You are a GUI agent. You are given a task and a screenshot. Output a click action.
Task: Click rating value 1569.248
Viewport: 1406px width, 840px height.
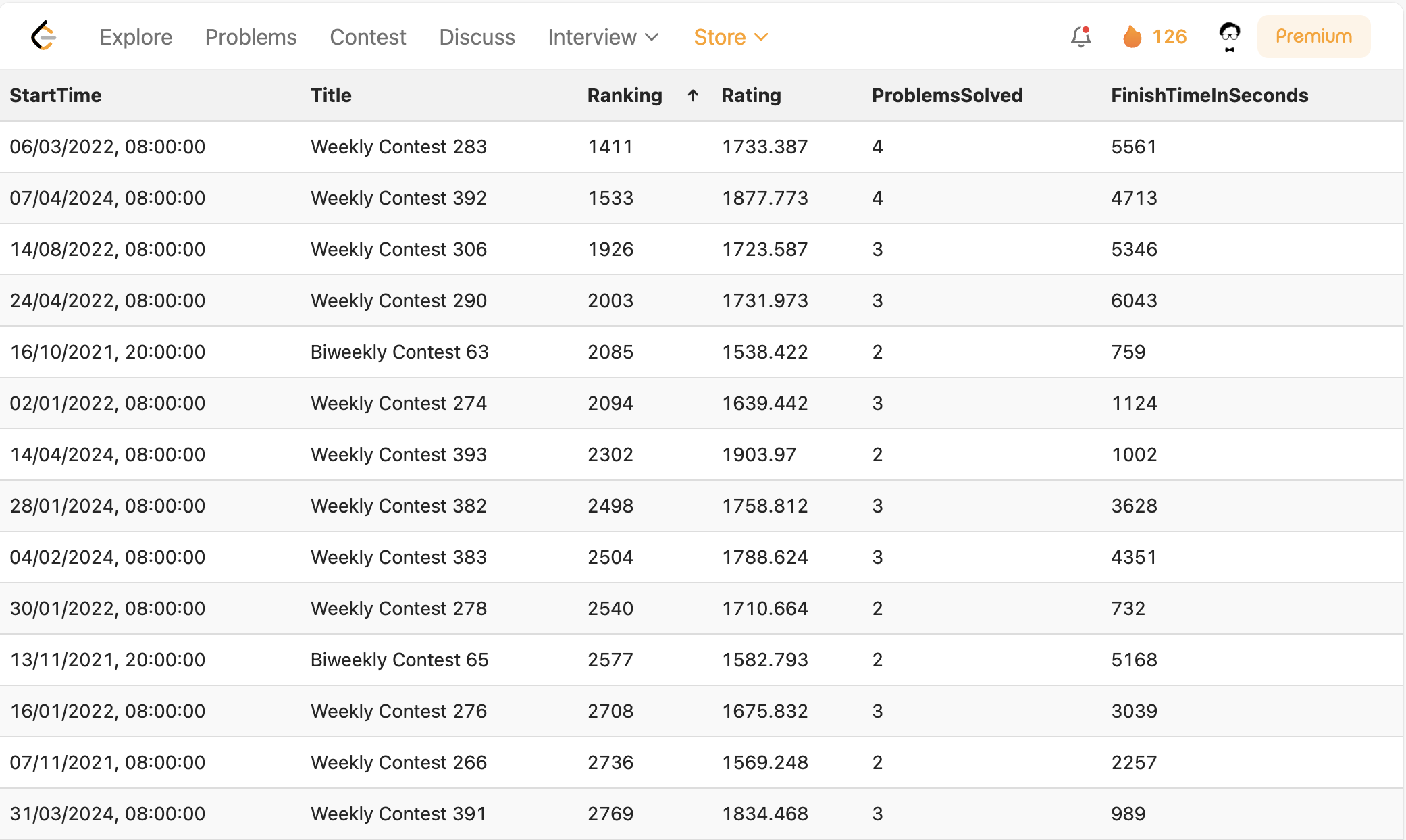765,762
